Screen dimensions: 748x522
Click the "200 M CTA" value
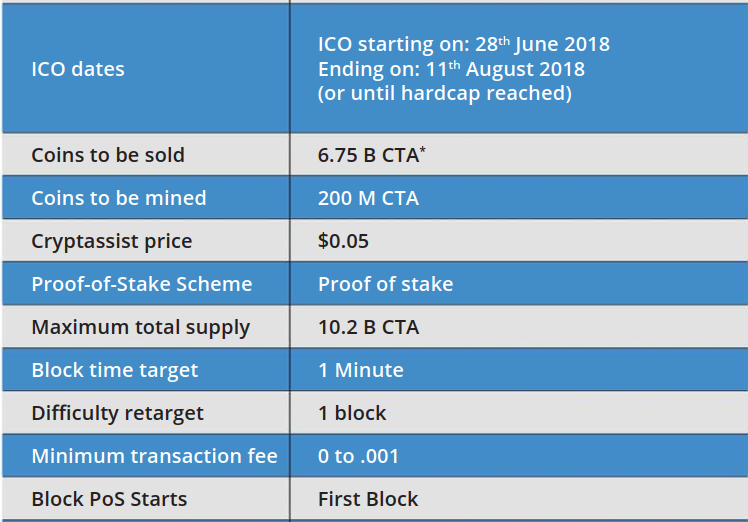[368, 198]
